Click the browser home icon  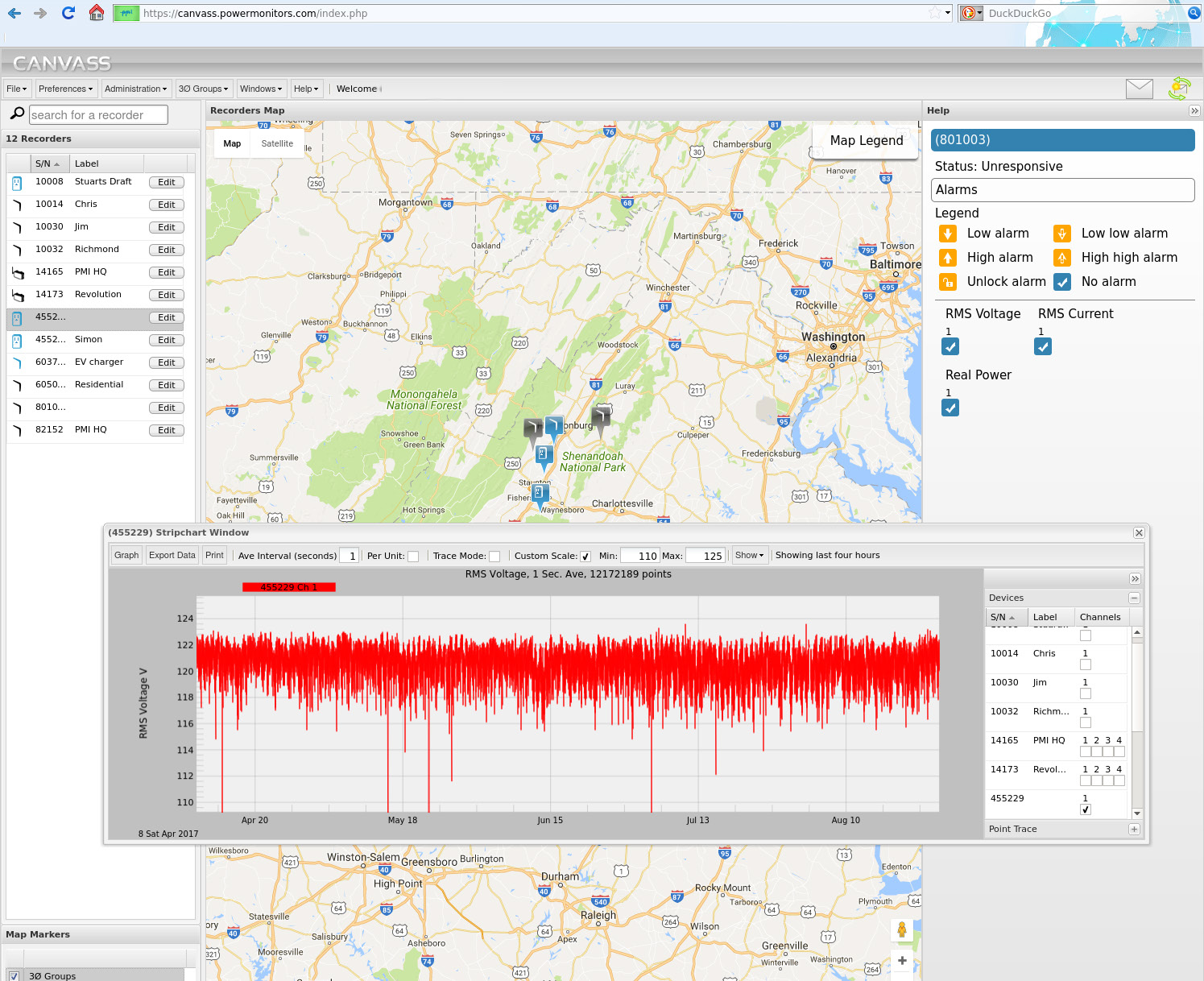click(x=97, y=13)
